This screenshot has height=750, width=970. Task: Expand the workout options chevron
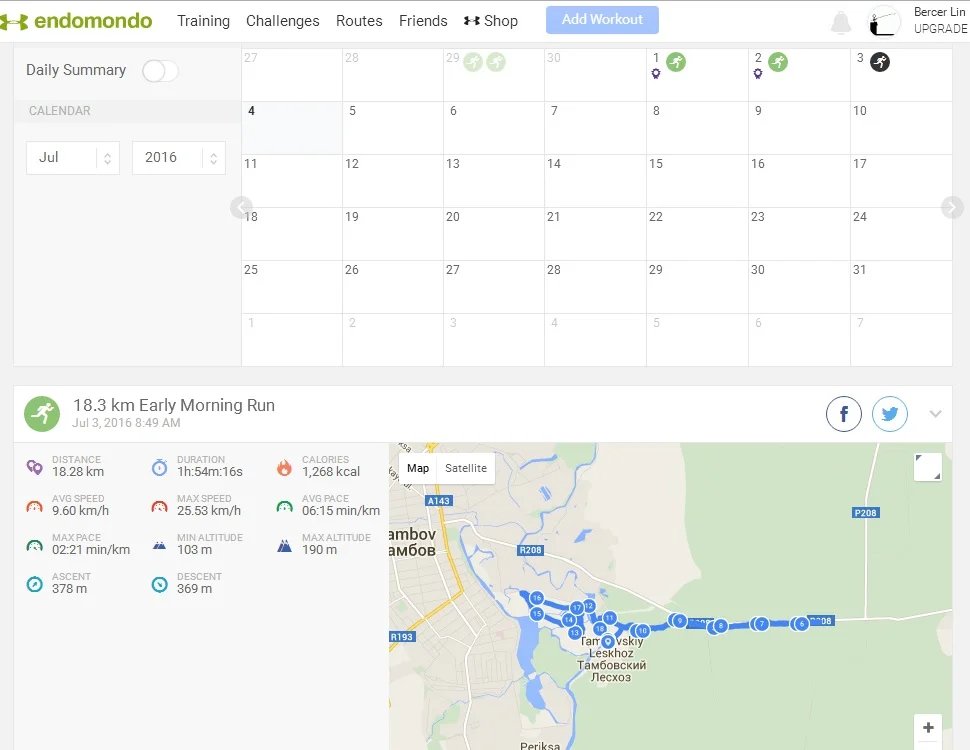click(x=935, y=414)
